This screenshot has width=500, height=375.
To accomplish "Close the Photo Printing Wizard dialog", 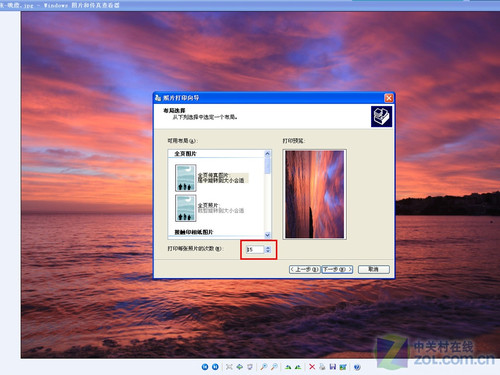I will (x=388, y=98).
